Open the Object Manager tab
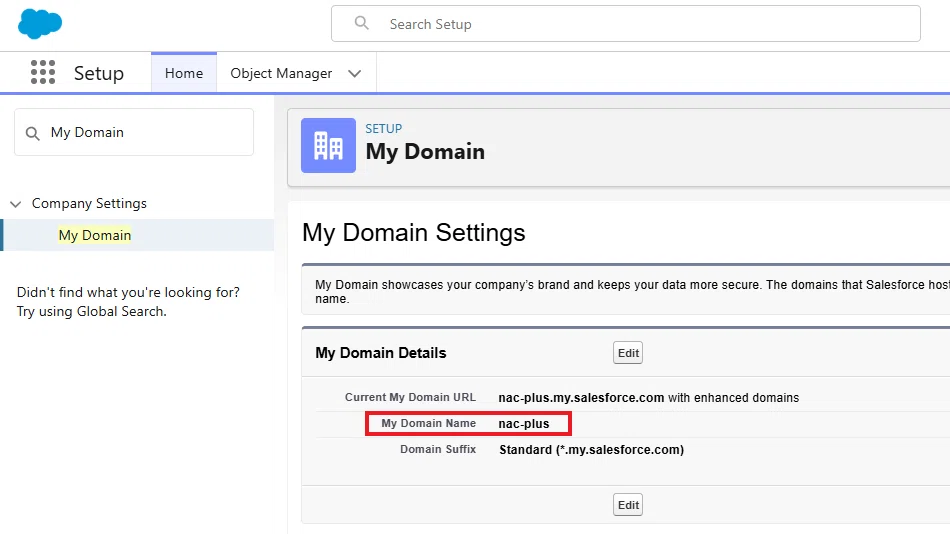The image size is (950, 534). click(x=281, y=73)
